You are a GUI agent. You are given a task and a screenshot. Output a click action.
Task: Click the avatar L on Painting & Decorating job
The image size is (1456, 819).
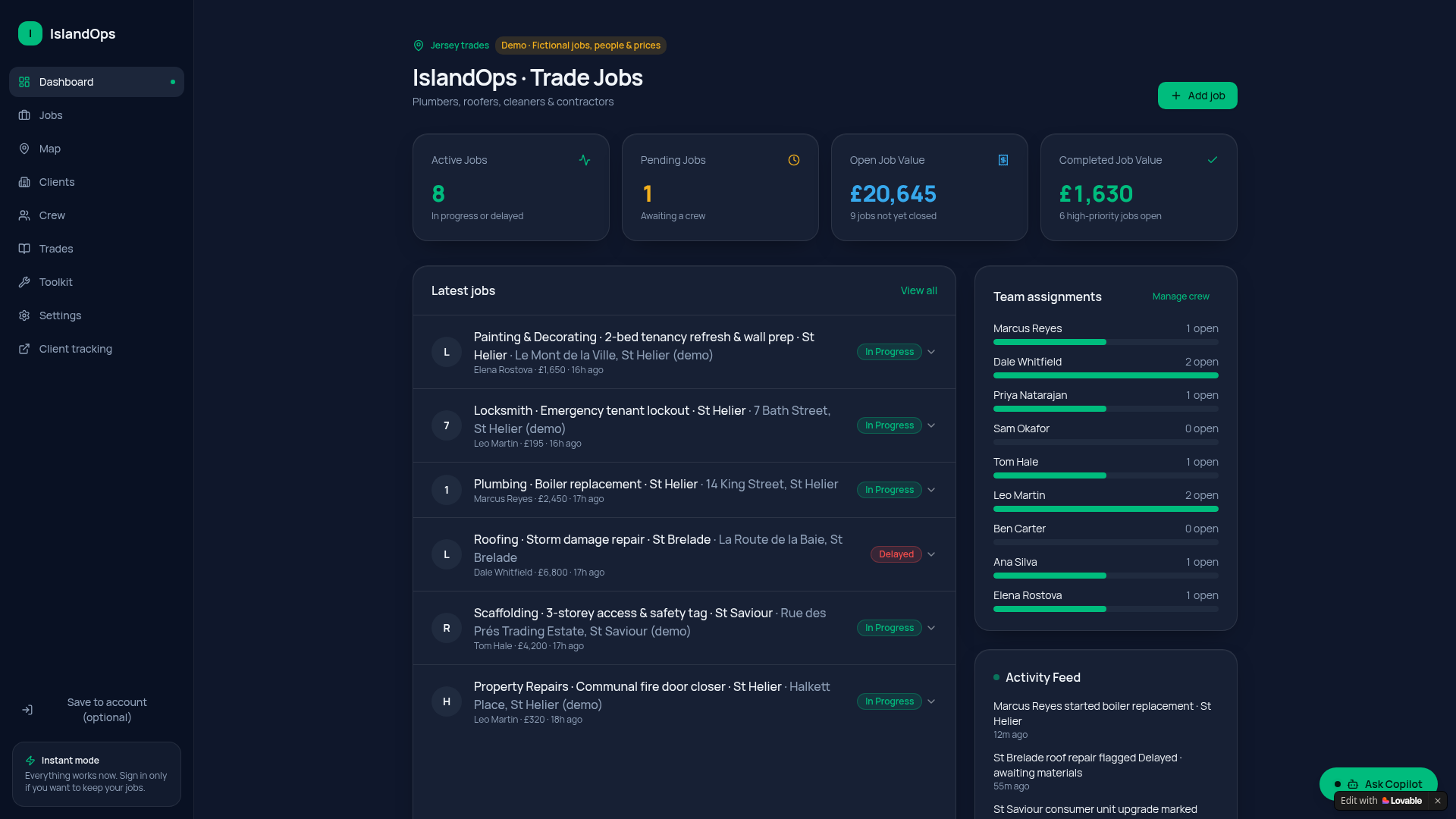[447, 352]
